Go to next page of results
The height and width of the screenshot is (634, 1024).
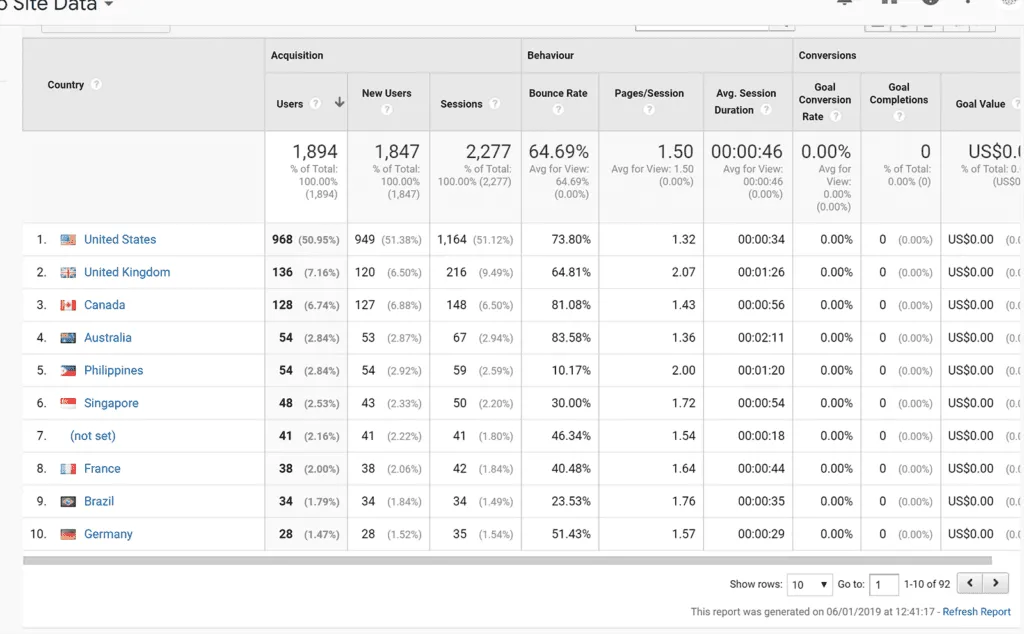995,583
